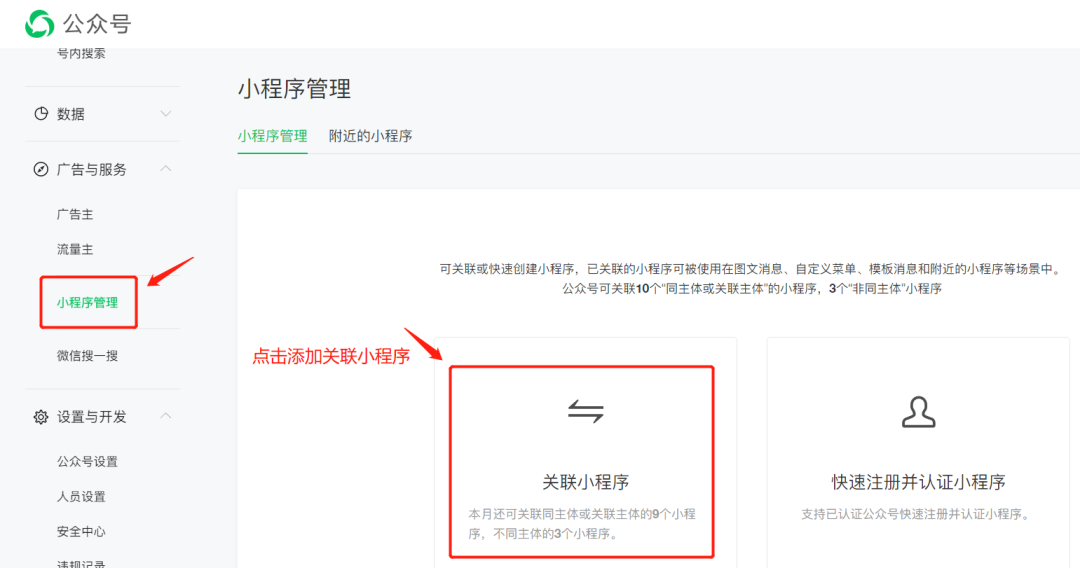Click the 关联小程序 swap arrows icon
Image resolution: width=1080 pixels, height=568 pixels.
[585, 412]
